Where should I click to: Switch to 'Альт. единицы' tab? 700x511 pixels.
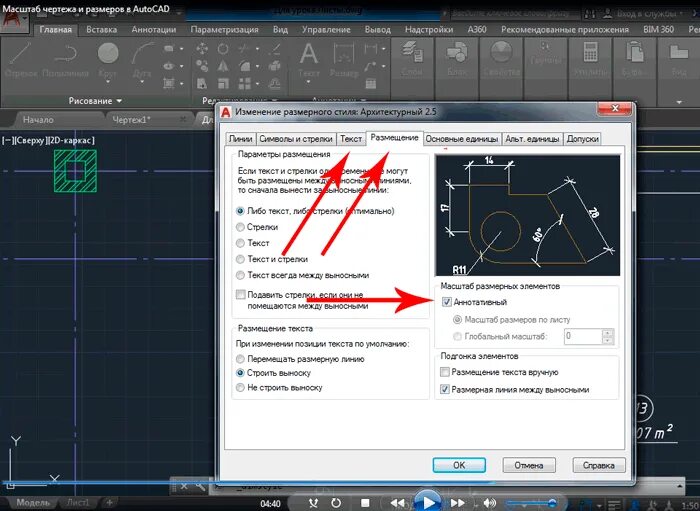pos(532,139)
